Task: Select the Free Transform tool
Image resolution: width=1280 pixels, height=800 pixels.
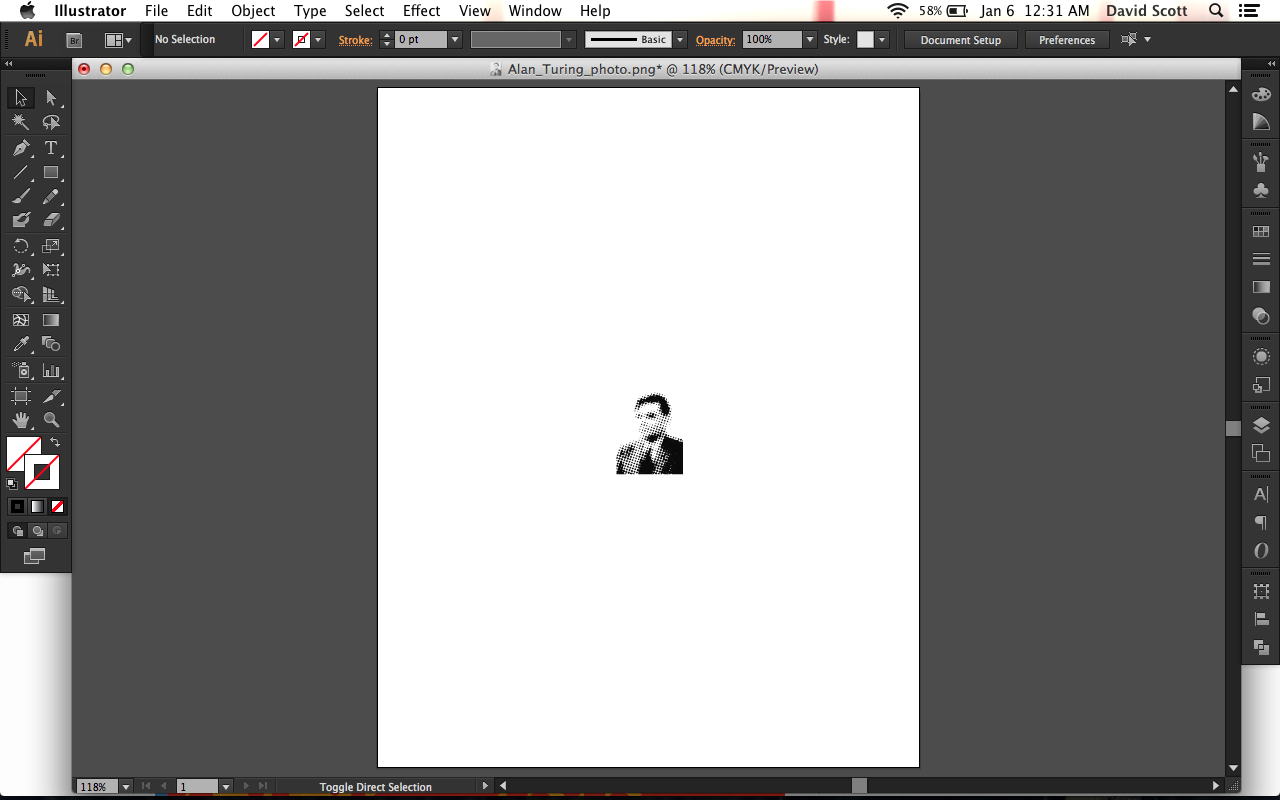Action: click(51, 270)
